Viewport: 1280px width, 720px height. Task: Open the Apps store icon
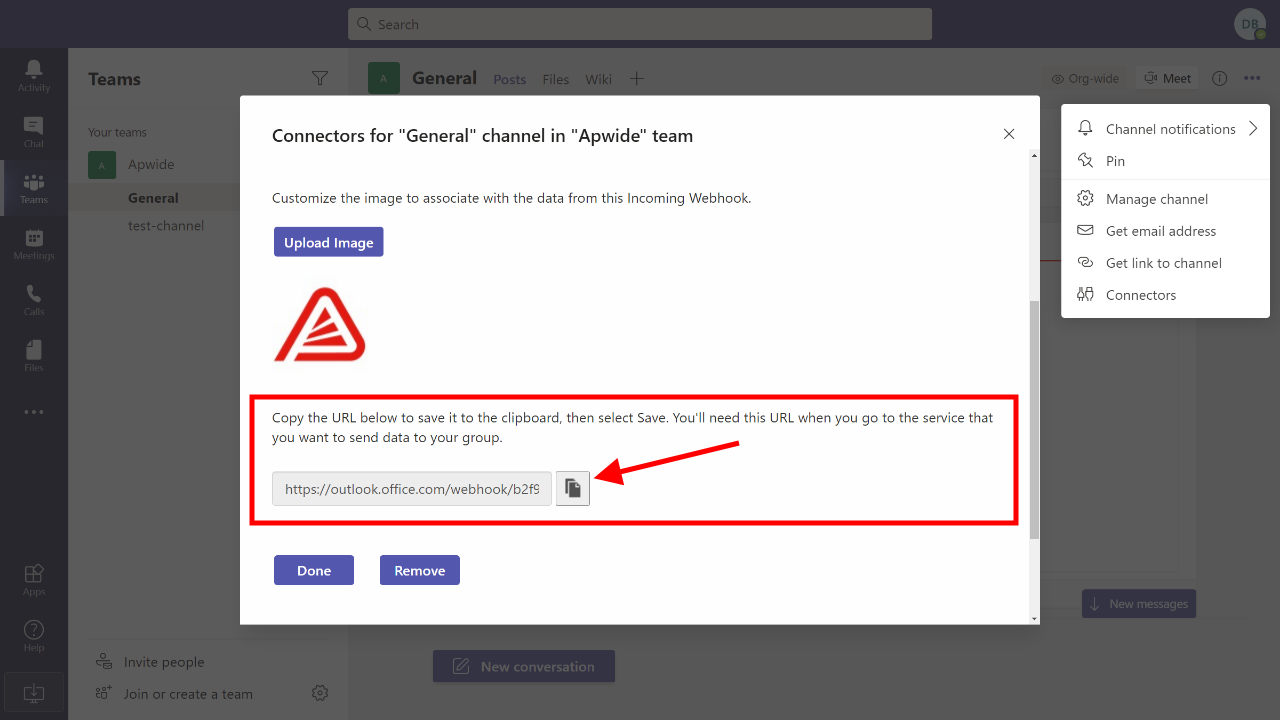click(x=34, y=579)
